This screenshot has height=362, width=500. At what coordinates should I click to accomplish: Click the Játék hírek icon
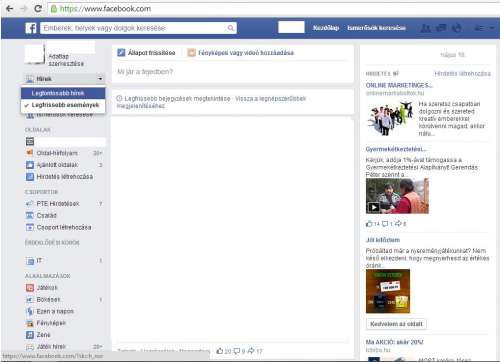tap(30, 347)
